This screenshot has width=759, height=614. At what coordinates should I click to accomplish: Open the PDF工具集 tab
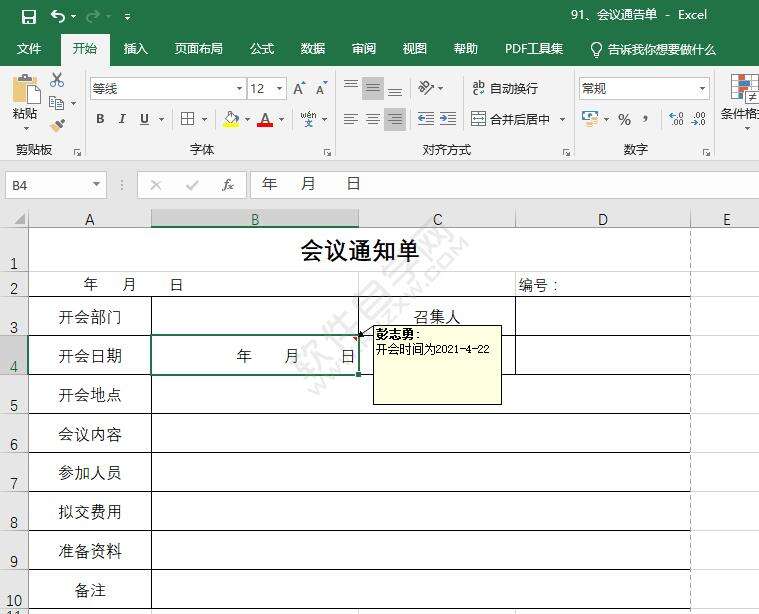534,49
